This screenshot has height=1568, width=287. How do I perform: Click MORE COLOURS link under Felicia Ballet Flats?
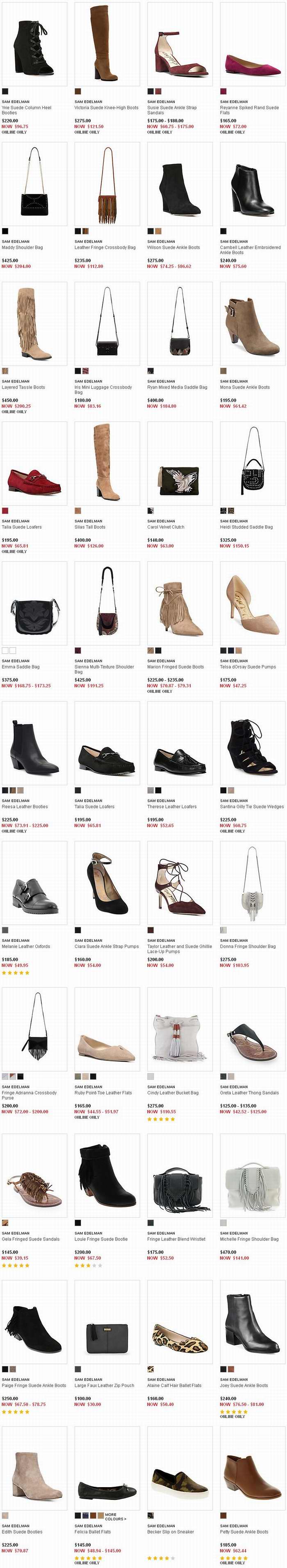(116, 1515)
